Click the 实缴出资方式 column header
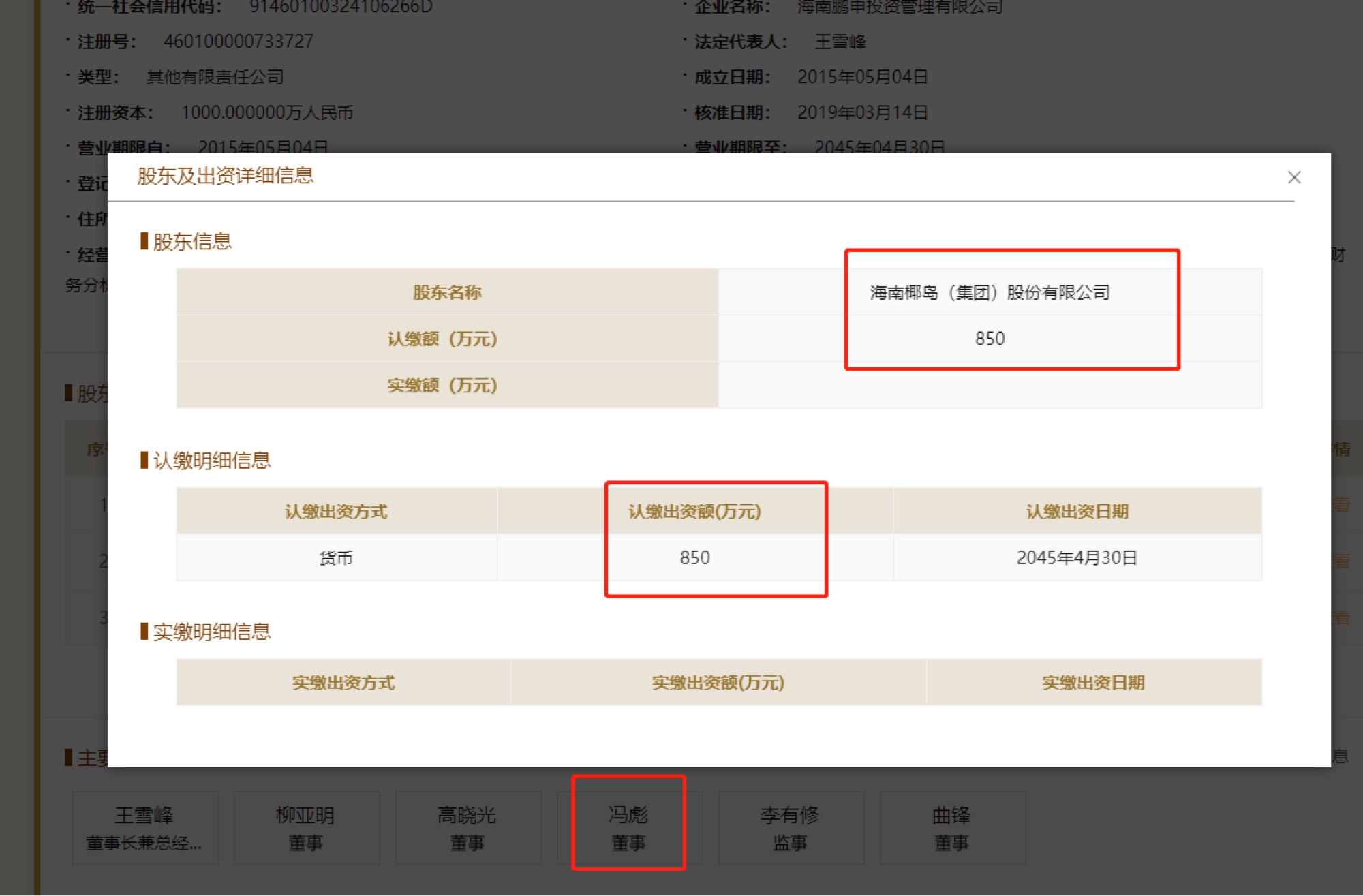Image resolution: width=1363 pixels, height=896 pixels. point(343,682)
